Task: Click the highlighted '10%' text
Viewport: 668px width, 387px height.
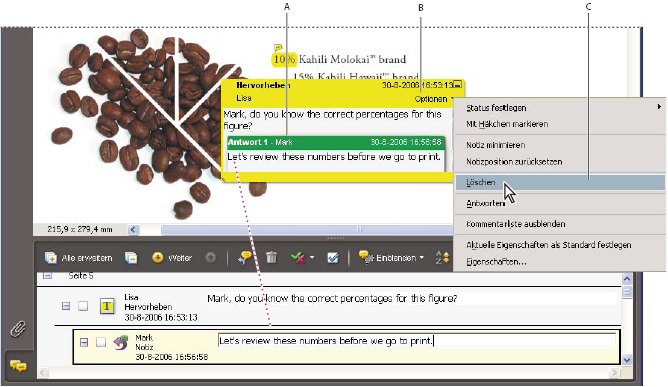Action: click(284, 59)
